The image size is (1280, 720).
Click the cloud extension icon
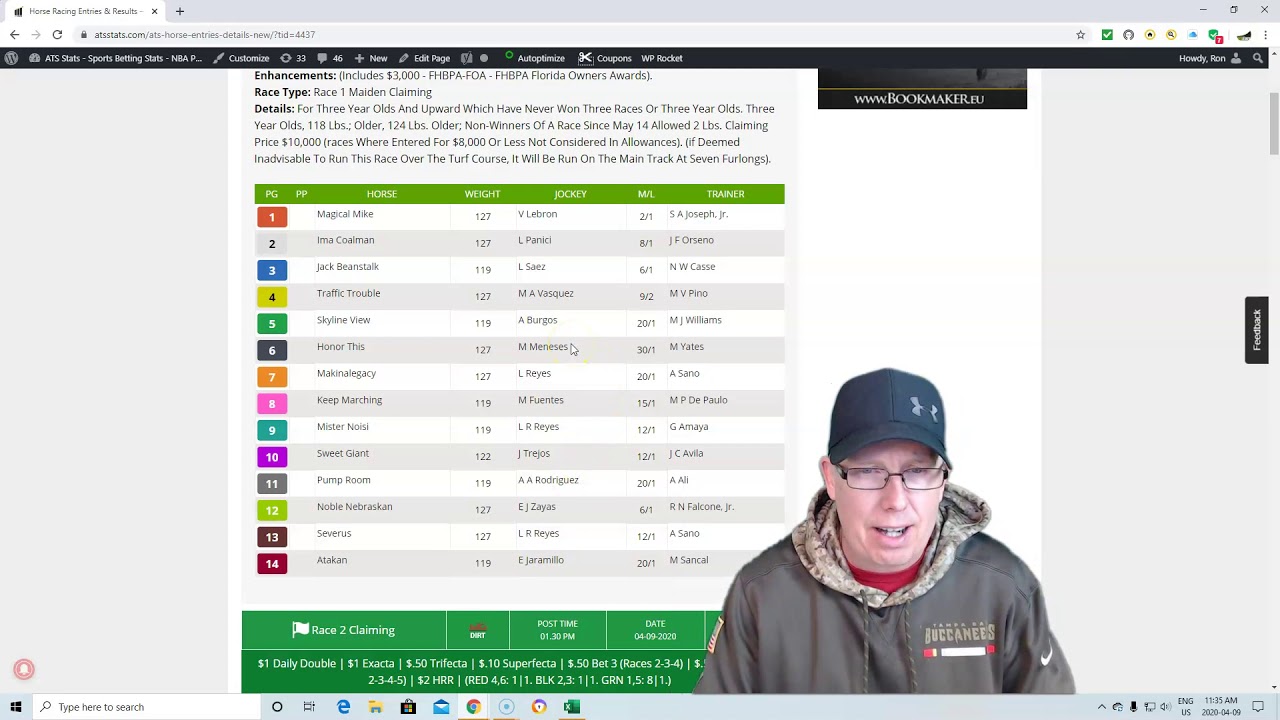(x=1192, y=35)
